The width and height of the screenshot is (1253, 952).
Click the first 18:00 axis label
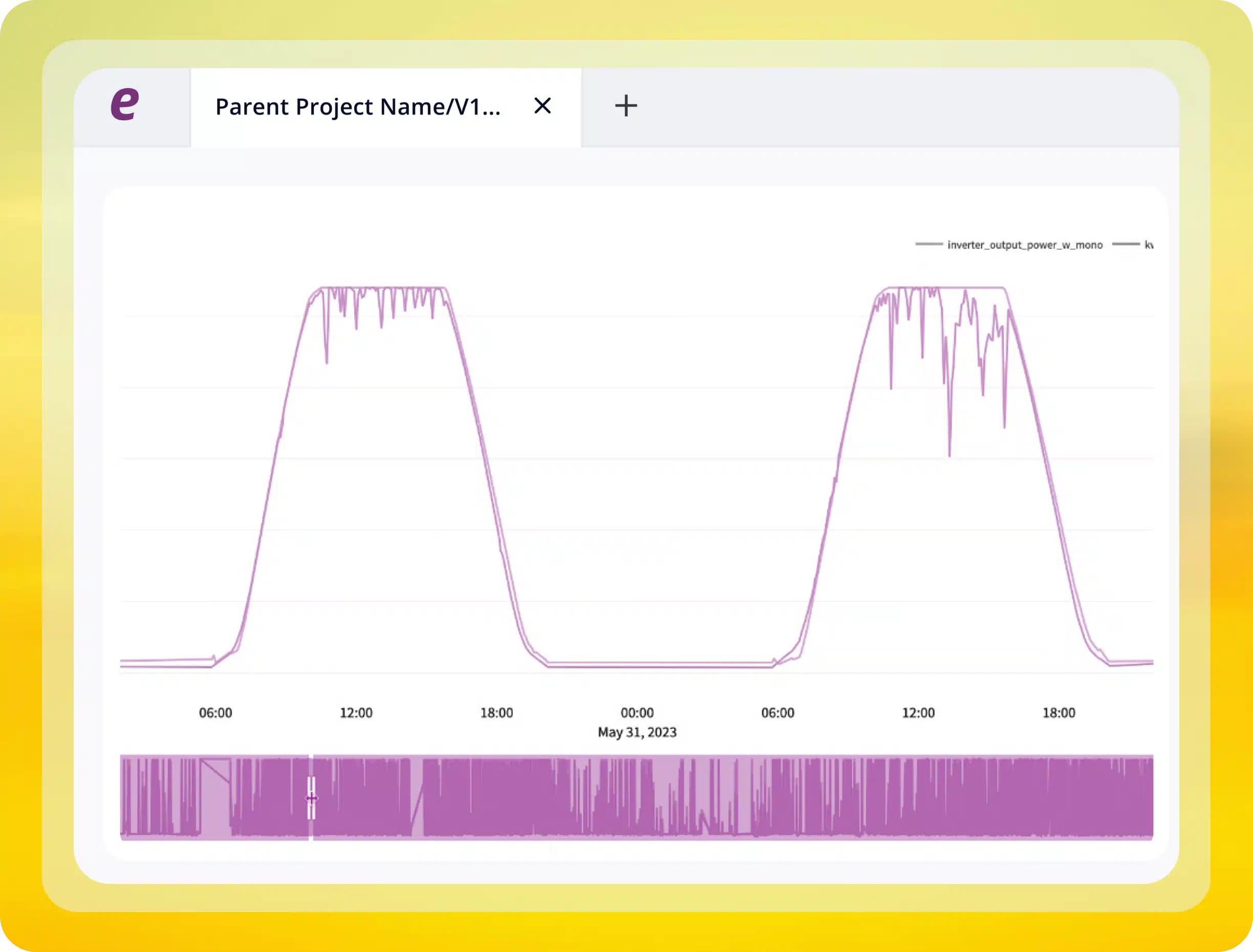click(496, 712)
